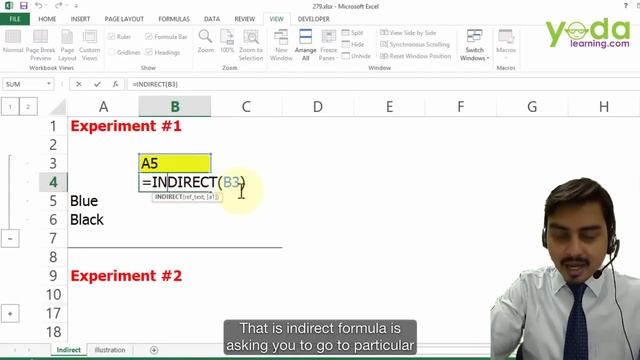Click Unhide window option

click(356, 56)
